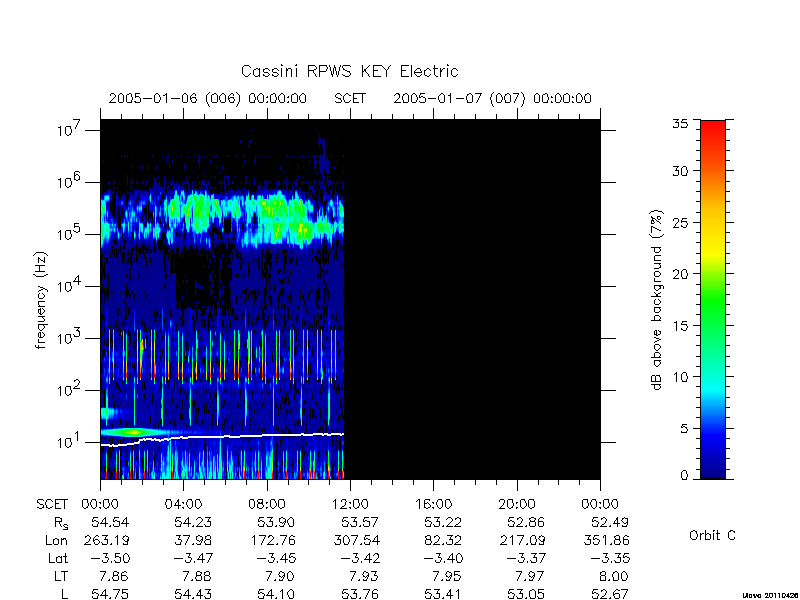Click the red top of the color bar

click(x=713, y=129)
